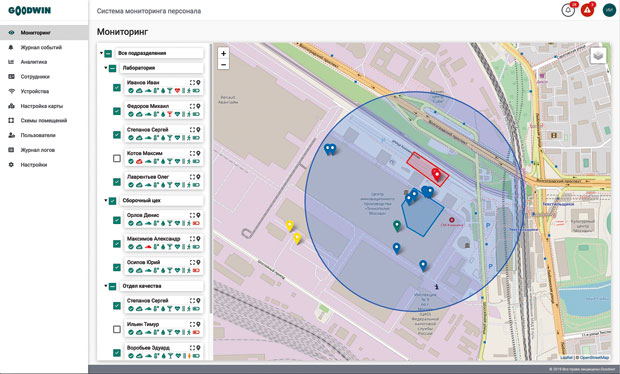Click the red battery icon for Орлов Денис

196,223
